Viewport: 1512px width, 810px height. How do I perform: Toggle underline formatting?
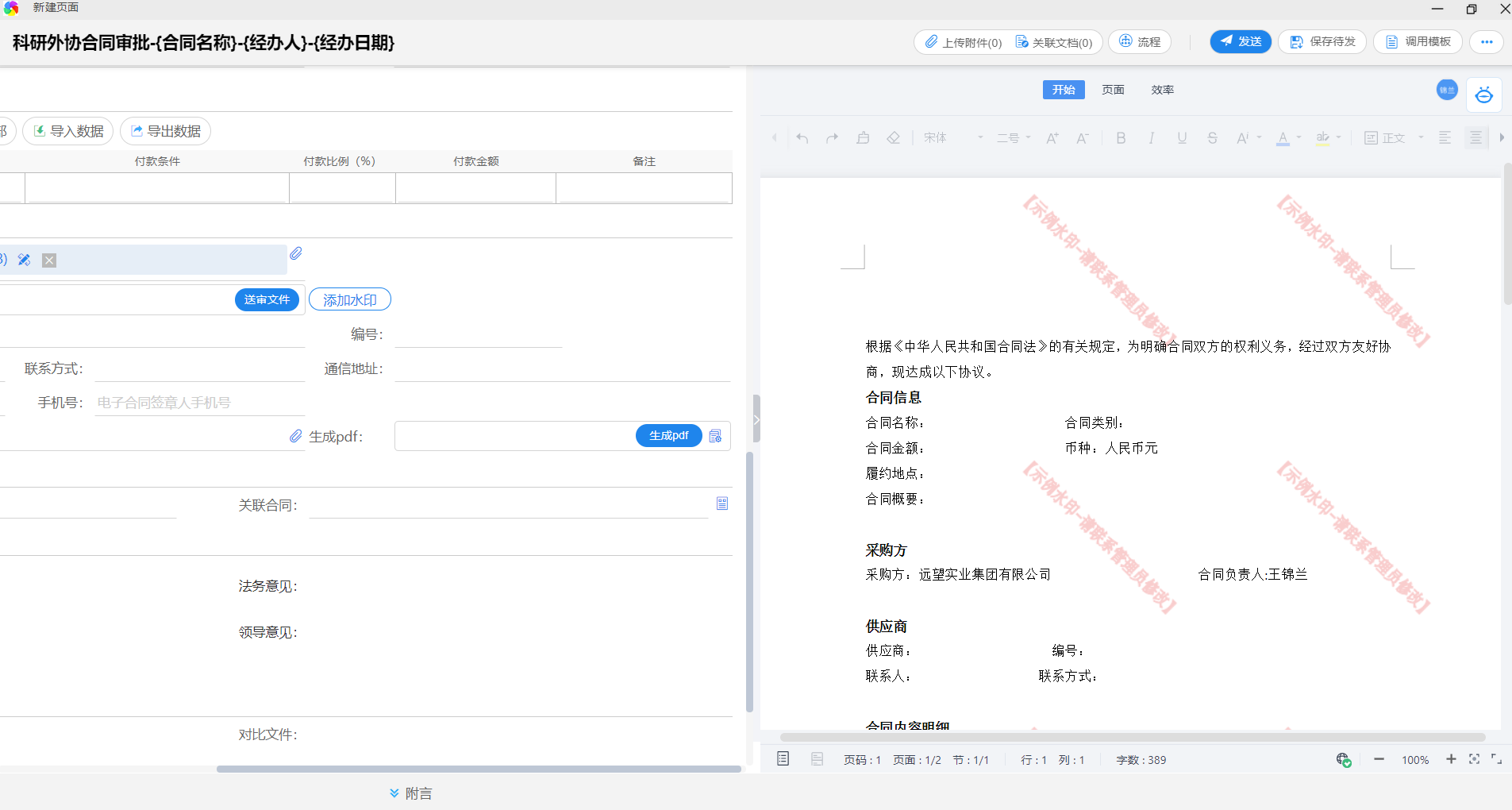(1182, 138)
